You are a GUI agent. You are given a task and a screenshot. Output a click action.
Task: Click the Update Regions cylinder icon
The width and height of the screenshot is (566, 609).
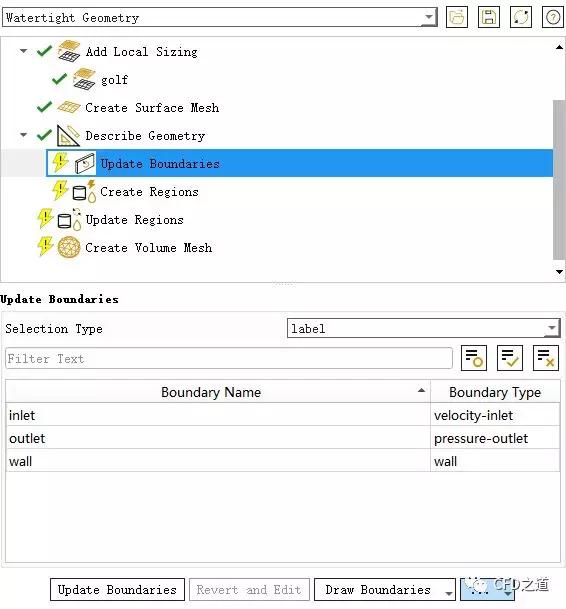click(69, 220)
